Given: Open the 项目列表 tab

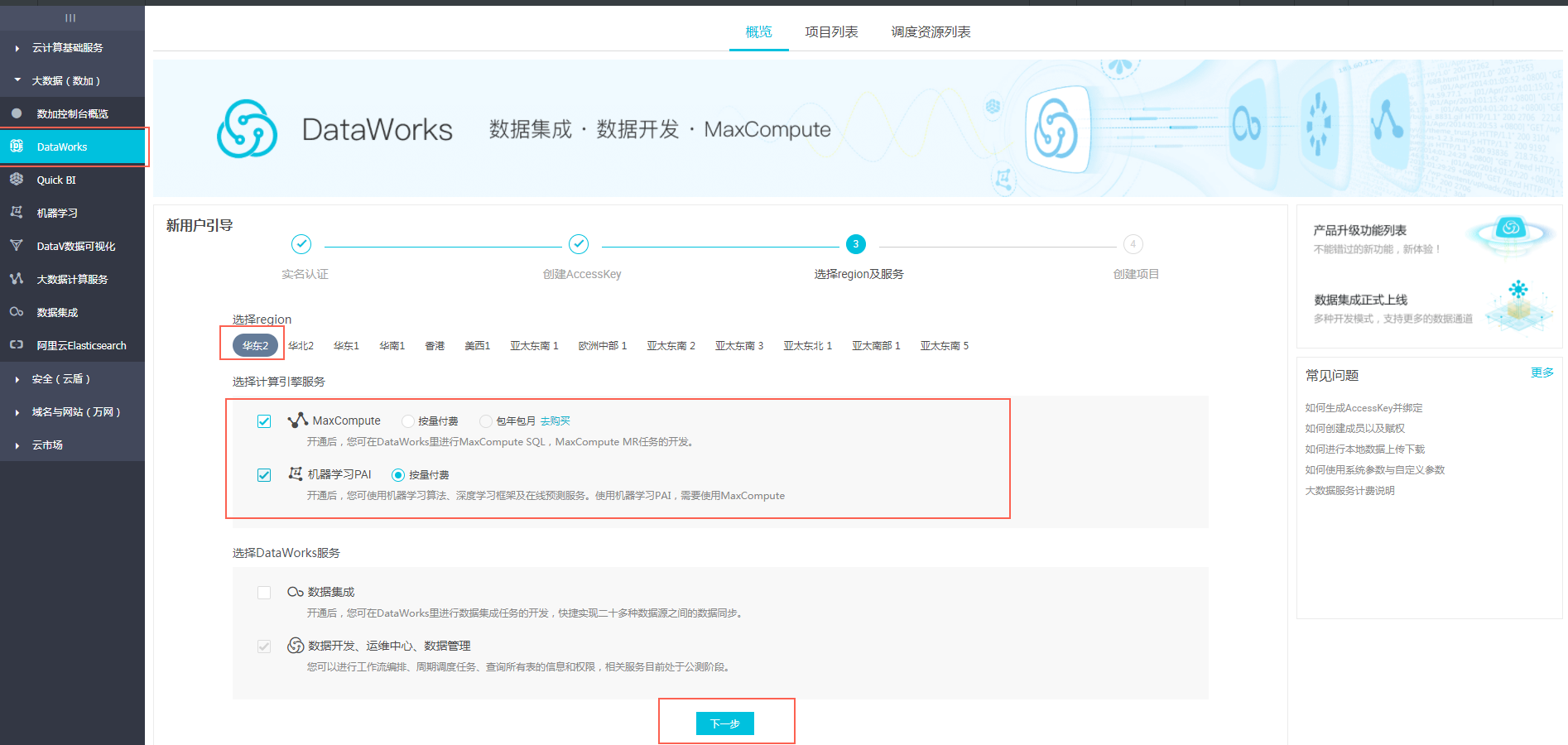Looking at the screenshot, I should pos(831,31).
